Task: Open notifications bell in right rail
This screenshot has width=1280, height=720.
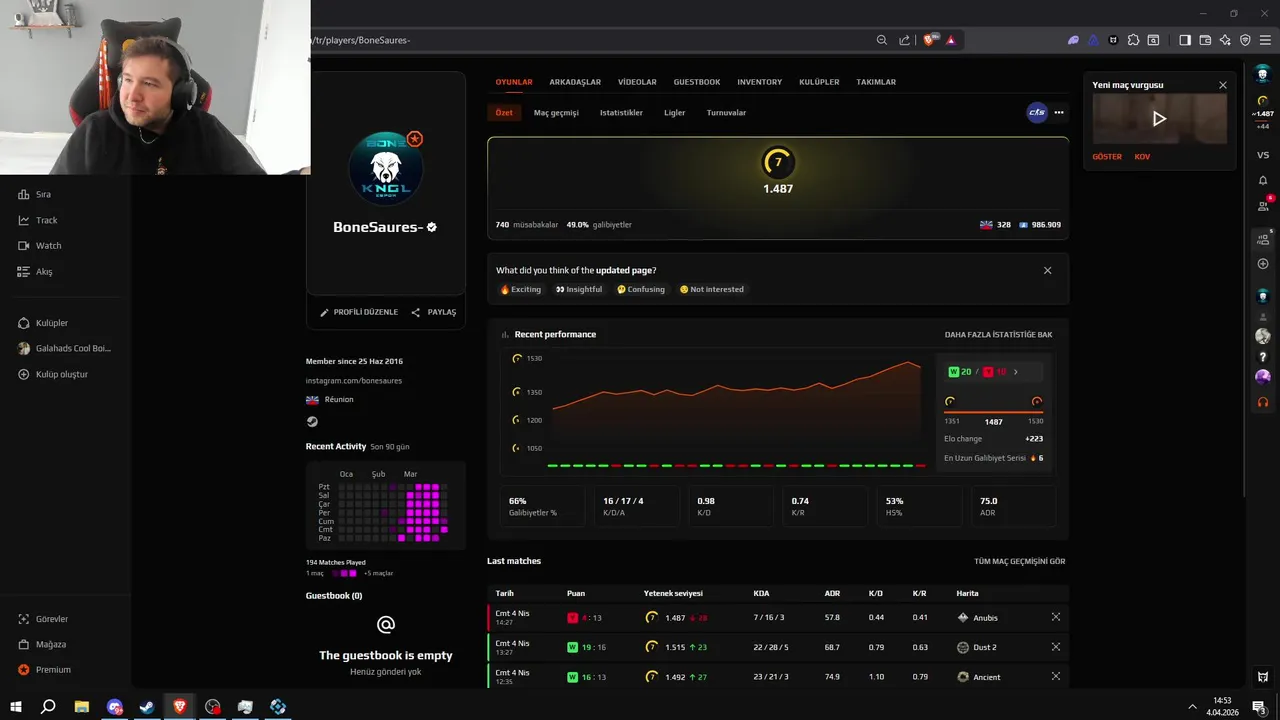Action: click(x=1263, y=181)
